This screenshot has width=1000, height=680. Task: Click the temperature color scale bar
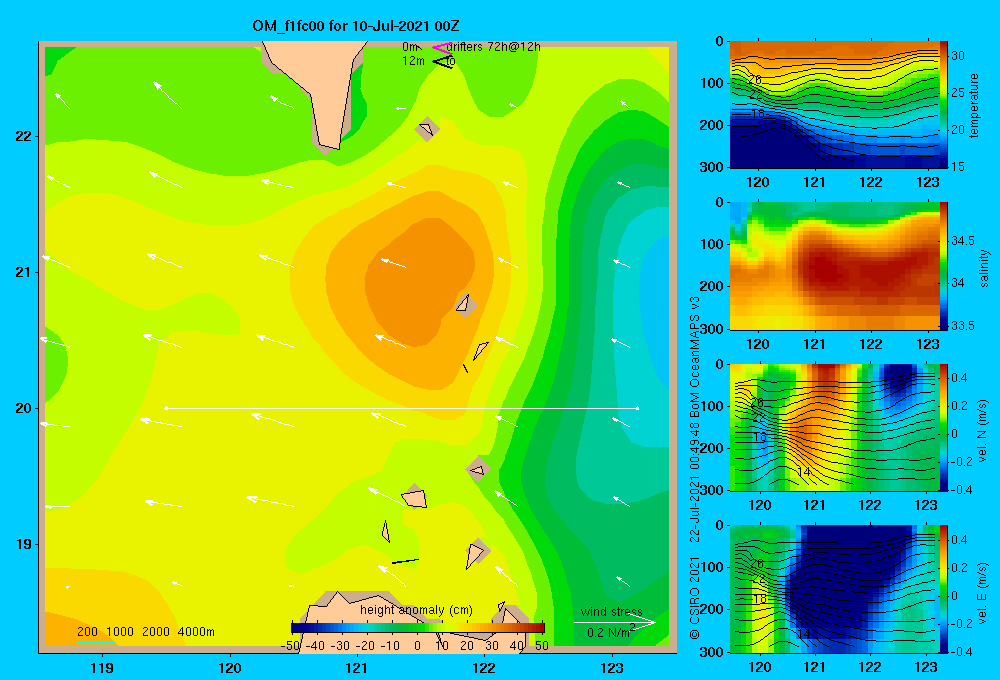tap(943, 104)
